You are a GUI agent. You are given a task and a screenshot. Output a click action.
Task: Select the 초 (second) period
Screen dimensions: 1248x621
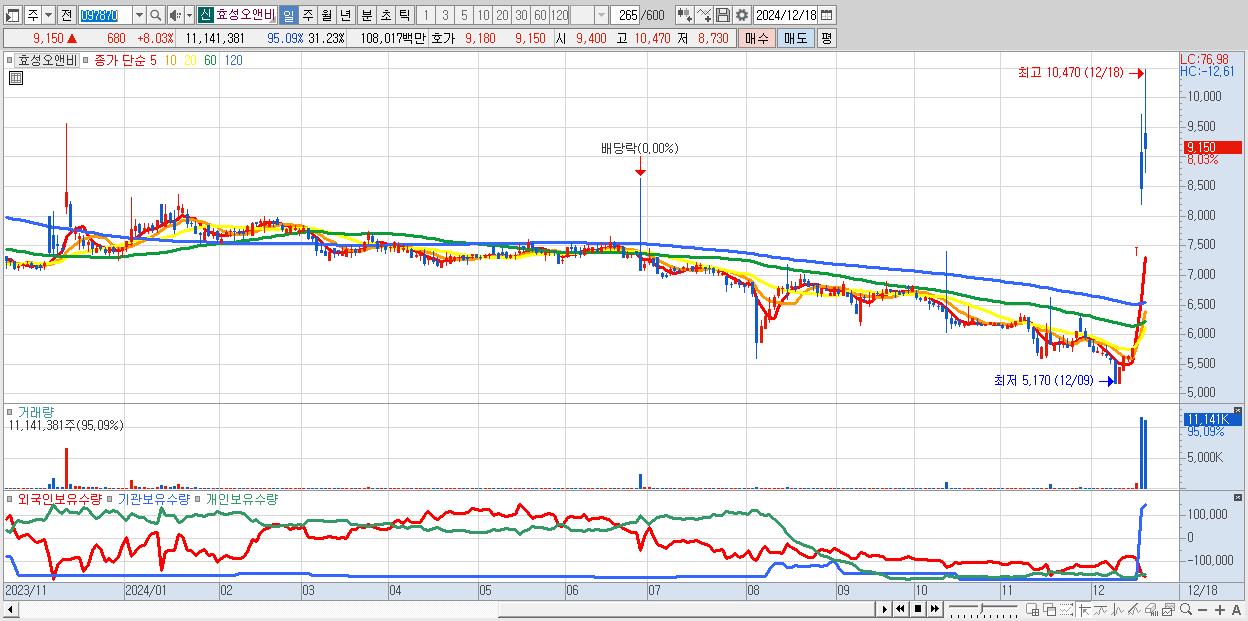pos(386,15)
